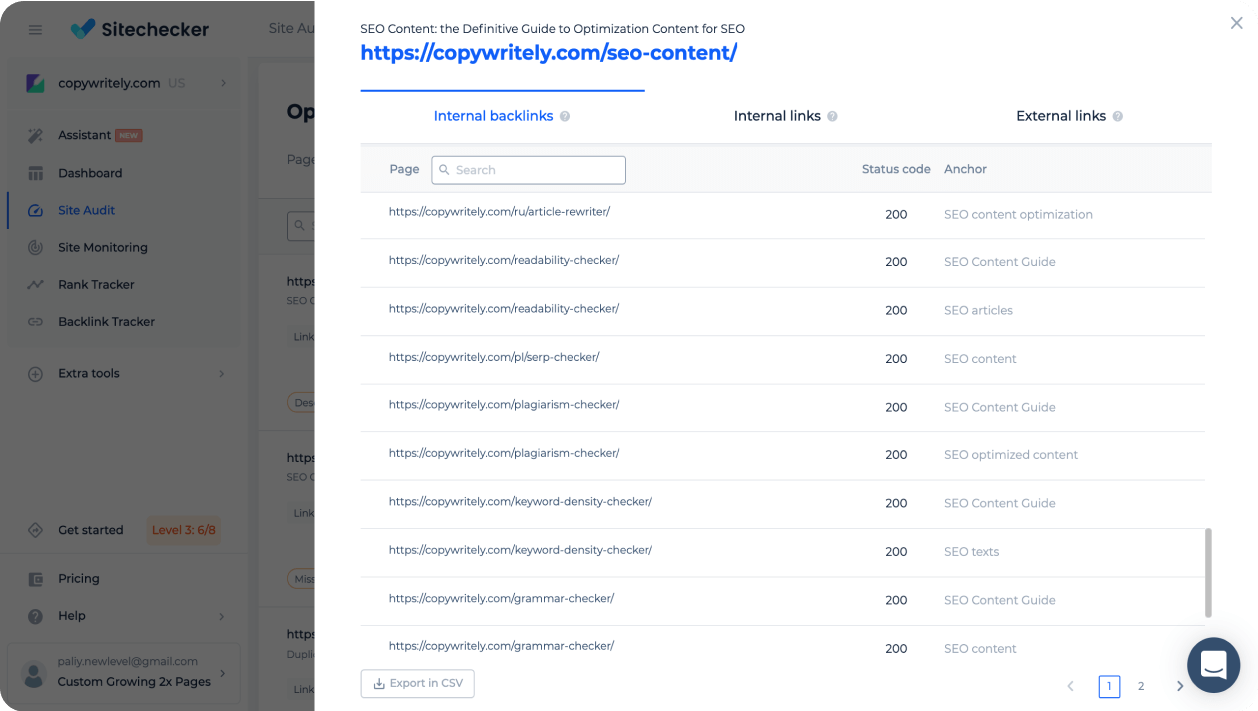1258x711 pixels.
Task: Open Pricing in the sidebar
Action: [x=79, y=578]
